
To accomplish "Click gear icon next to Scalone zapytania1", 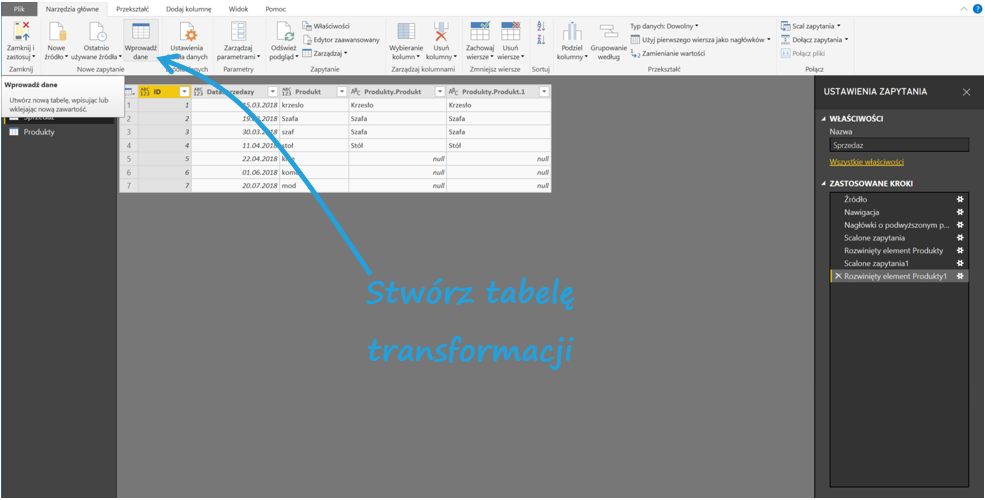I will point(960,263).
